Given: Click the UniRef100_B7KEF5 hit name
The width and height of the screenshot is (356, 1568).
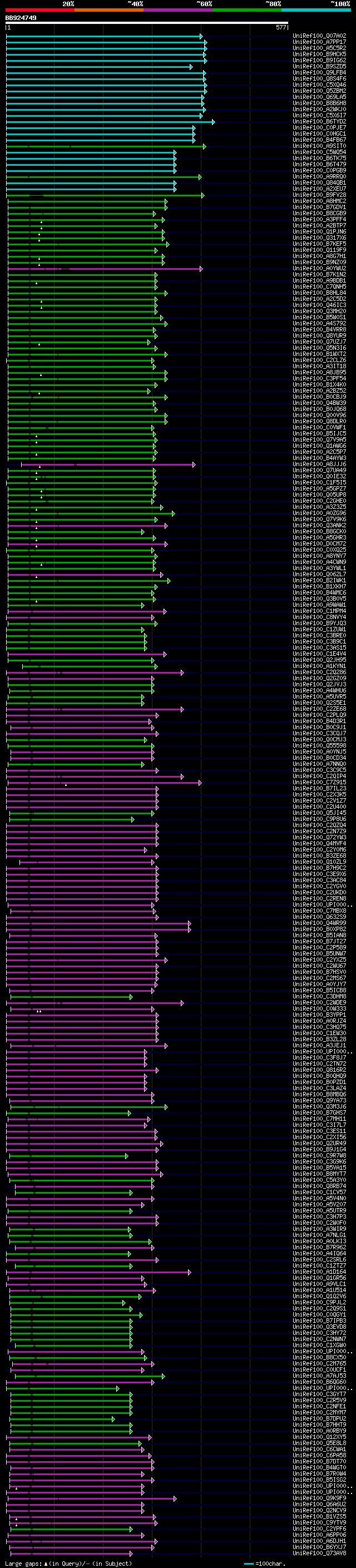Looking at the screenshot, I should tap(319, 244).
